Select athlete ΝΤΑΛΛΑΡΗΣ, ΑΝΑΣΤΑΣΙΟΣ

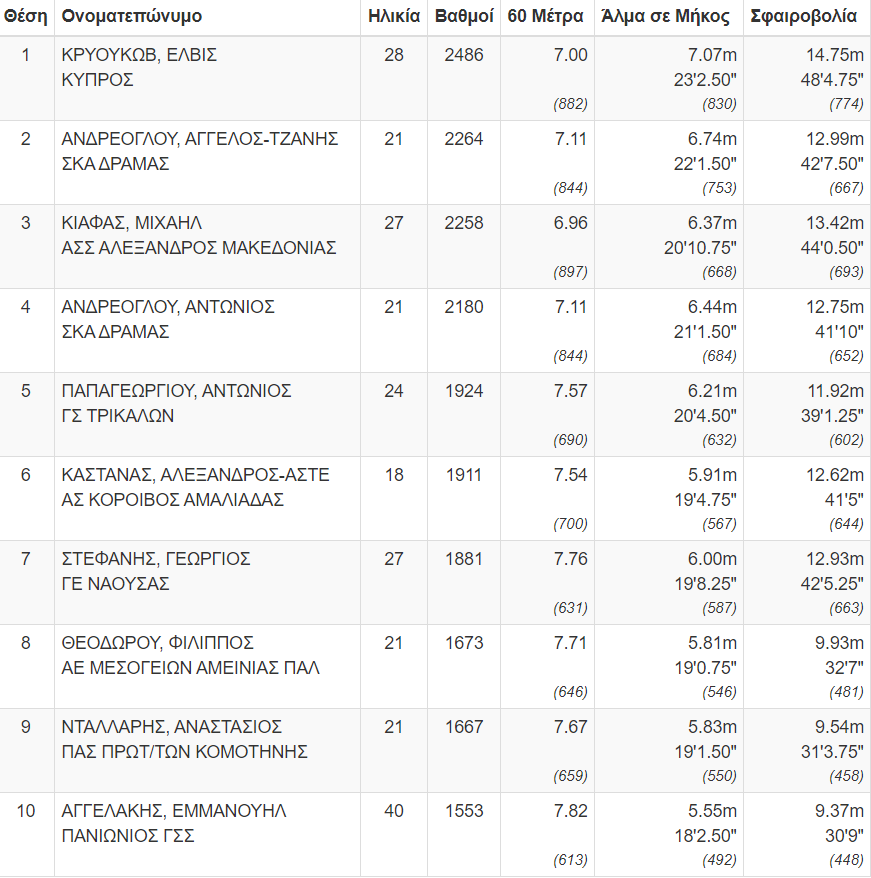(x=172, y=727)
